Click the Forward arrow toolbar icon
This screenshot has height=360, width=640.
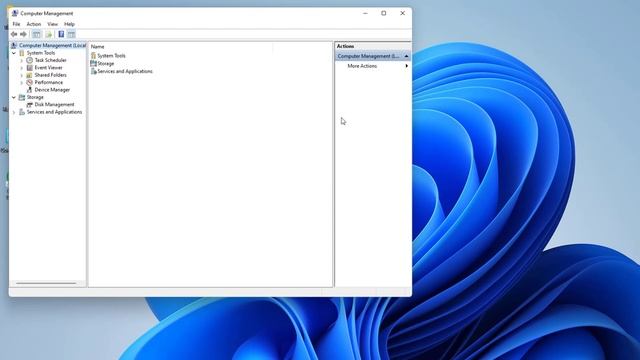point(23,34)
